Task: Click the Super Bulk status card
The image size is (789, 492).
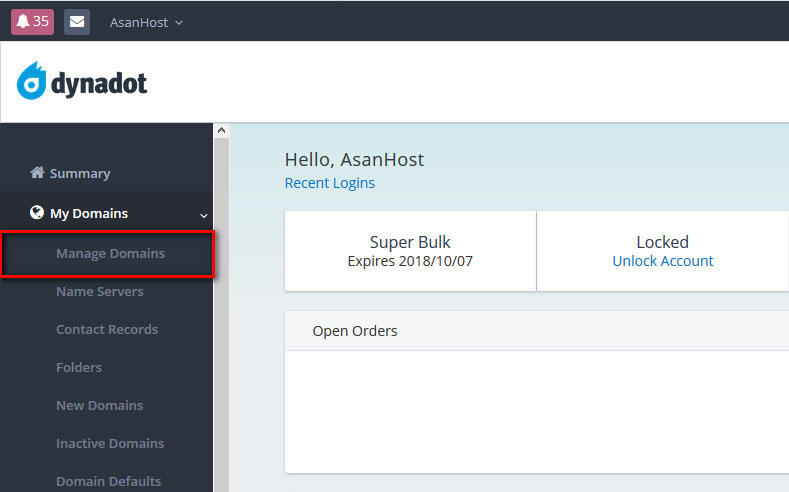Action: point(410,251)
